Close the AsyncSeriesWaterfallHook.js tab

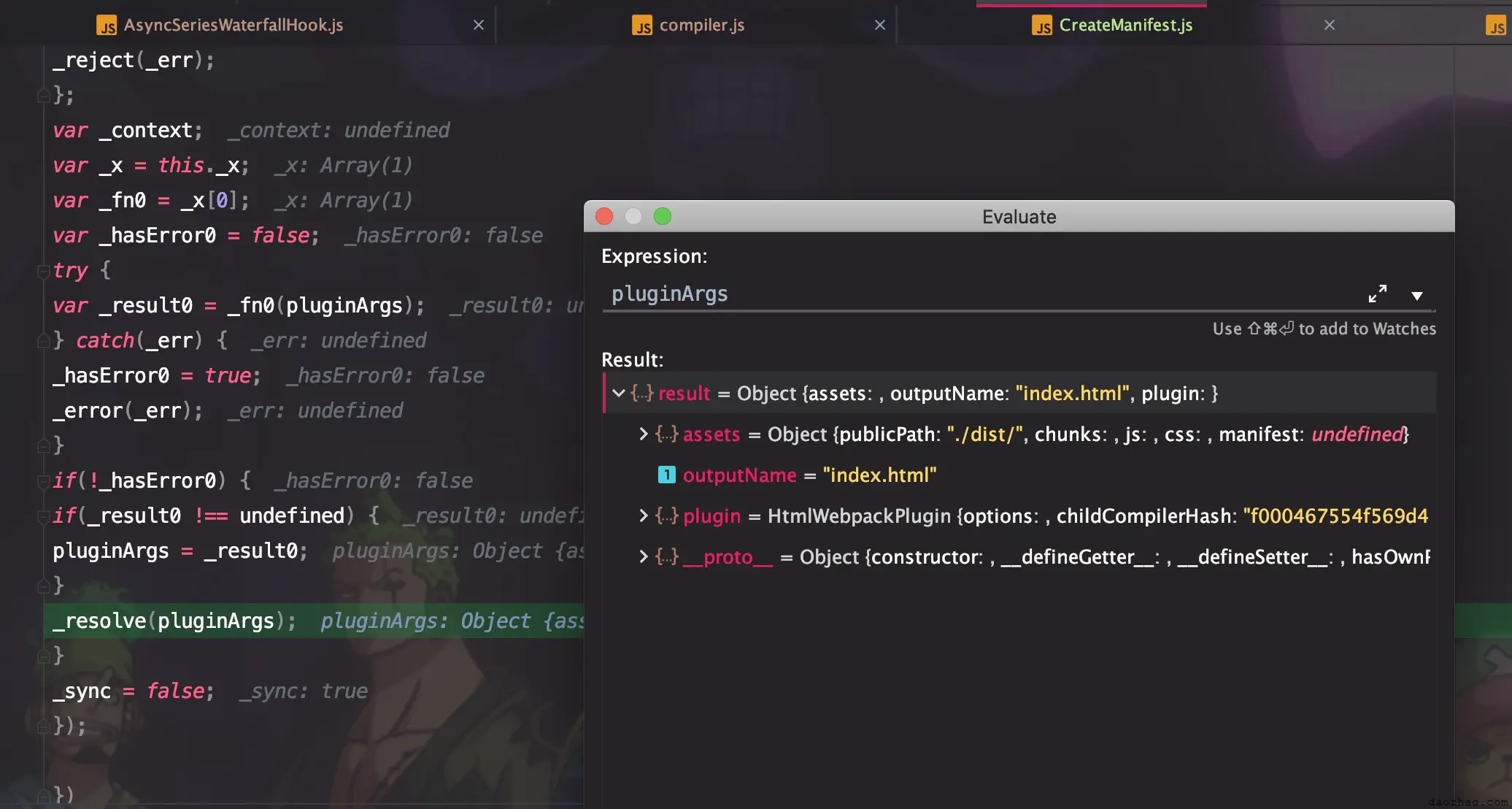click(479, 25)
